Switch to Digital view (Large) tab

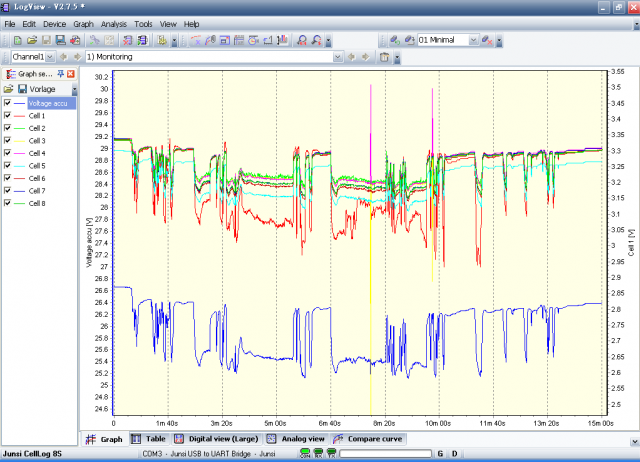[x=217, y=438]
